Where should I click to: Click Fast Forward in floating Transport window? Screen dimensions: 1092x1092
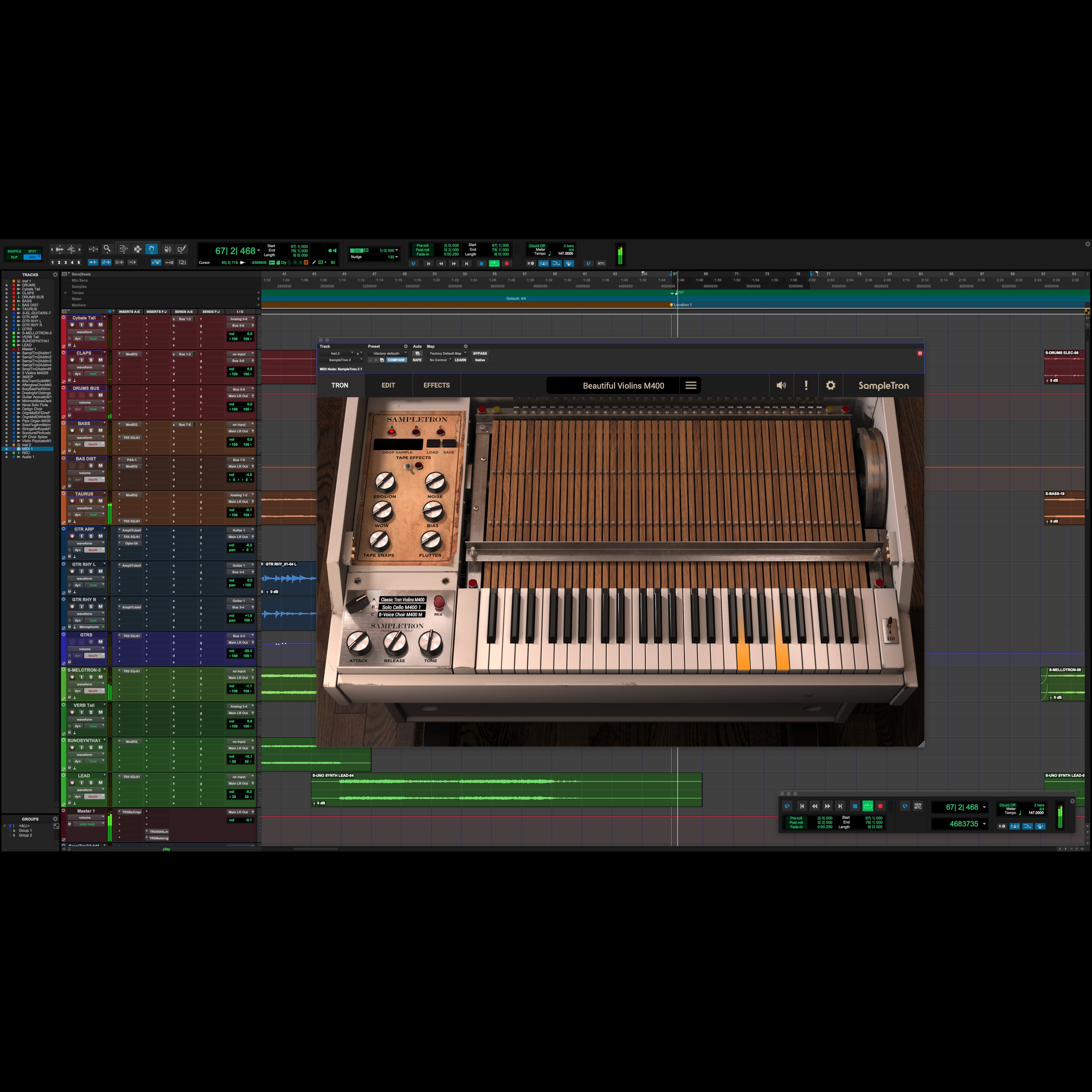(x=827, y=806)
